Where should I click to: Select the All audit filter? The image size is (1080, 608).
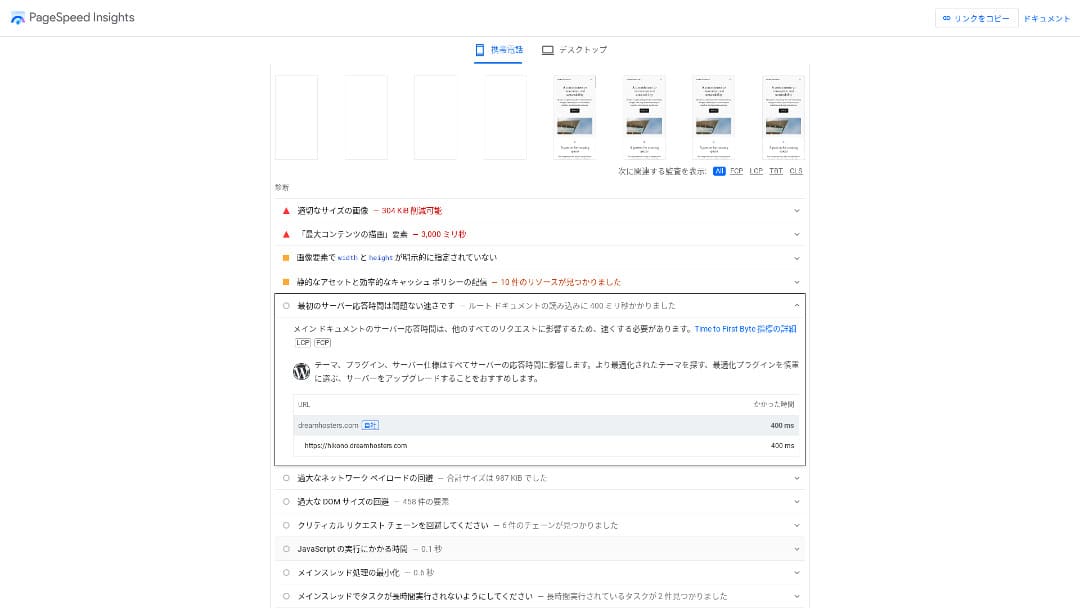click(x=719, y=171)
